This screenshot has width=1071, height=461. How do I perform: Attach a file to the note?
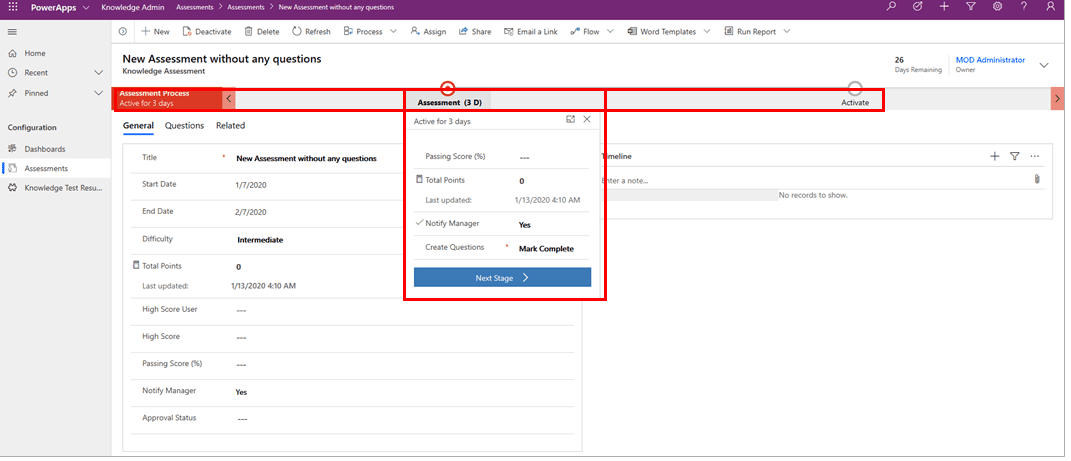[x=1037, y=180]
